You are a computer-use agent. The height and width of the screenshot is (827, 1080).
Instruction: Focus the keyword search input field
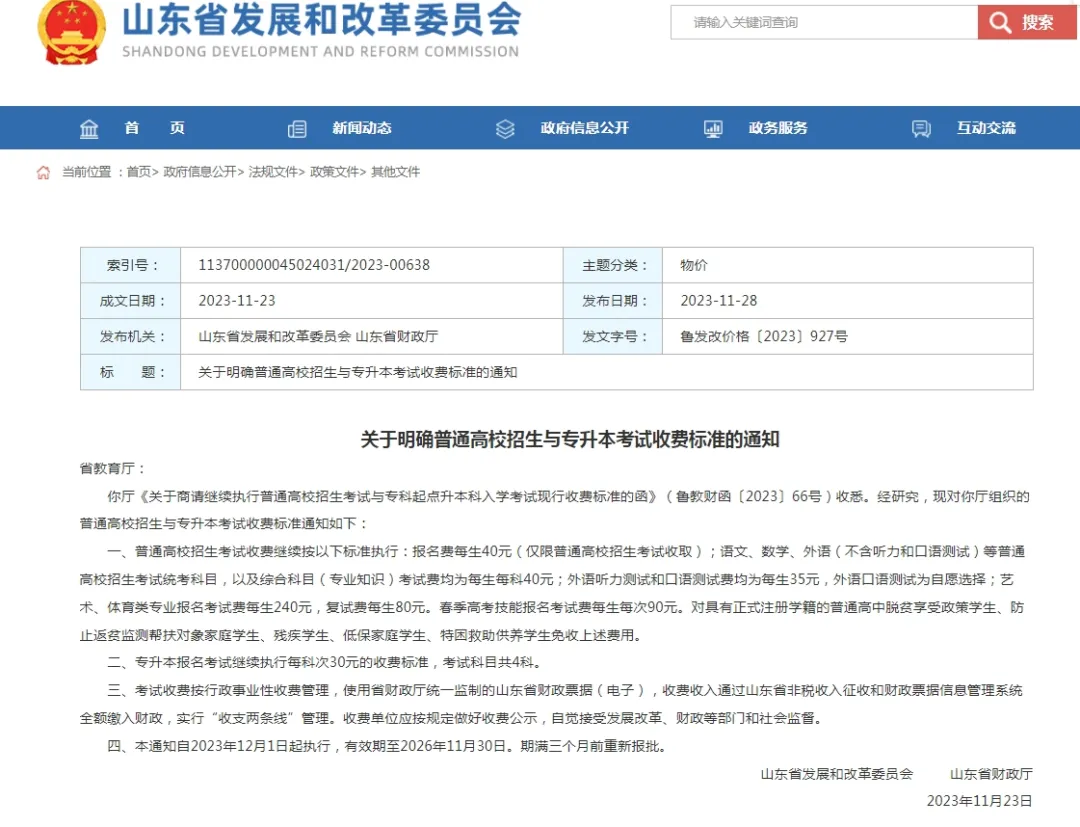(x=824, y=22)
